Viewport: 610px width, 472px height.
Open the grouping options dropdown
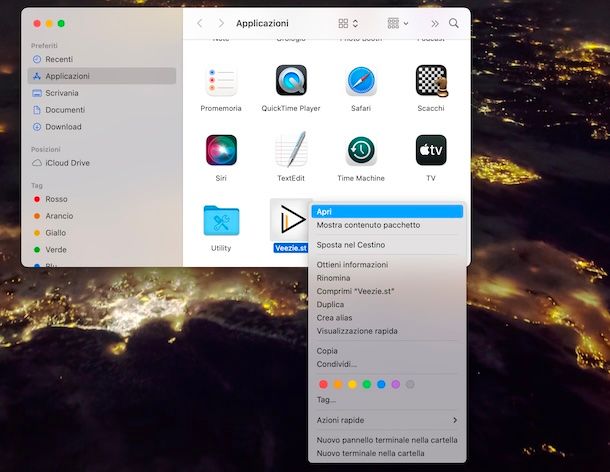(398, 23)
